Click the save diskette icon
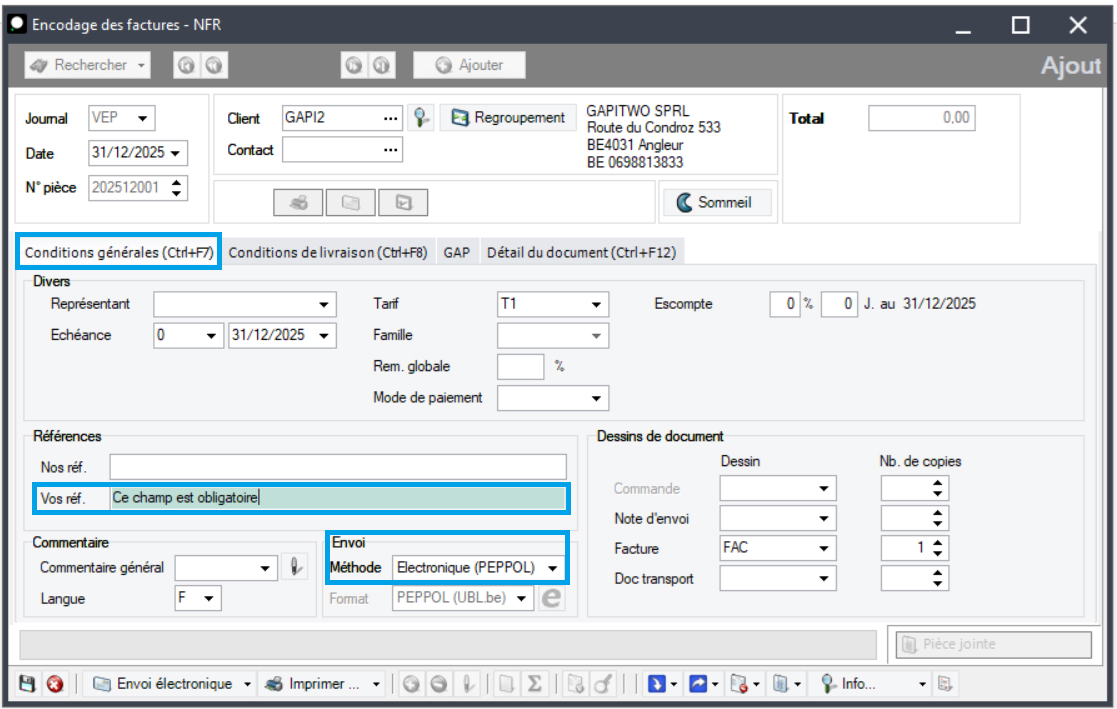1117x709 pixels. tap(27, 684)
